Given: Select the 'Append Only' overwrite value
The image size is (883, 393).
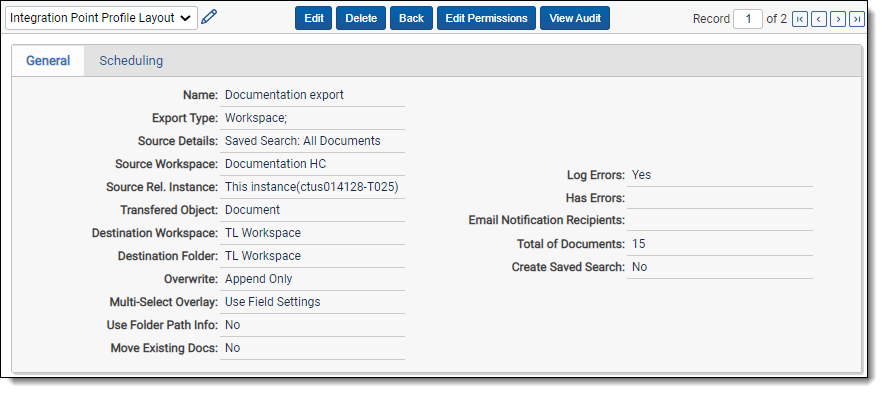Looking at the screenshot, I should tap(258, 279).
